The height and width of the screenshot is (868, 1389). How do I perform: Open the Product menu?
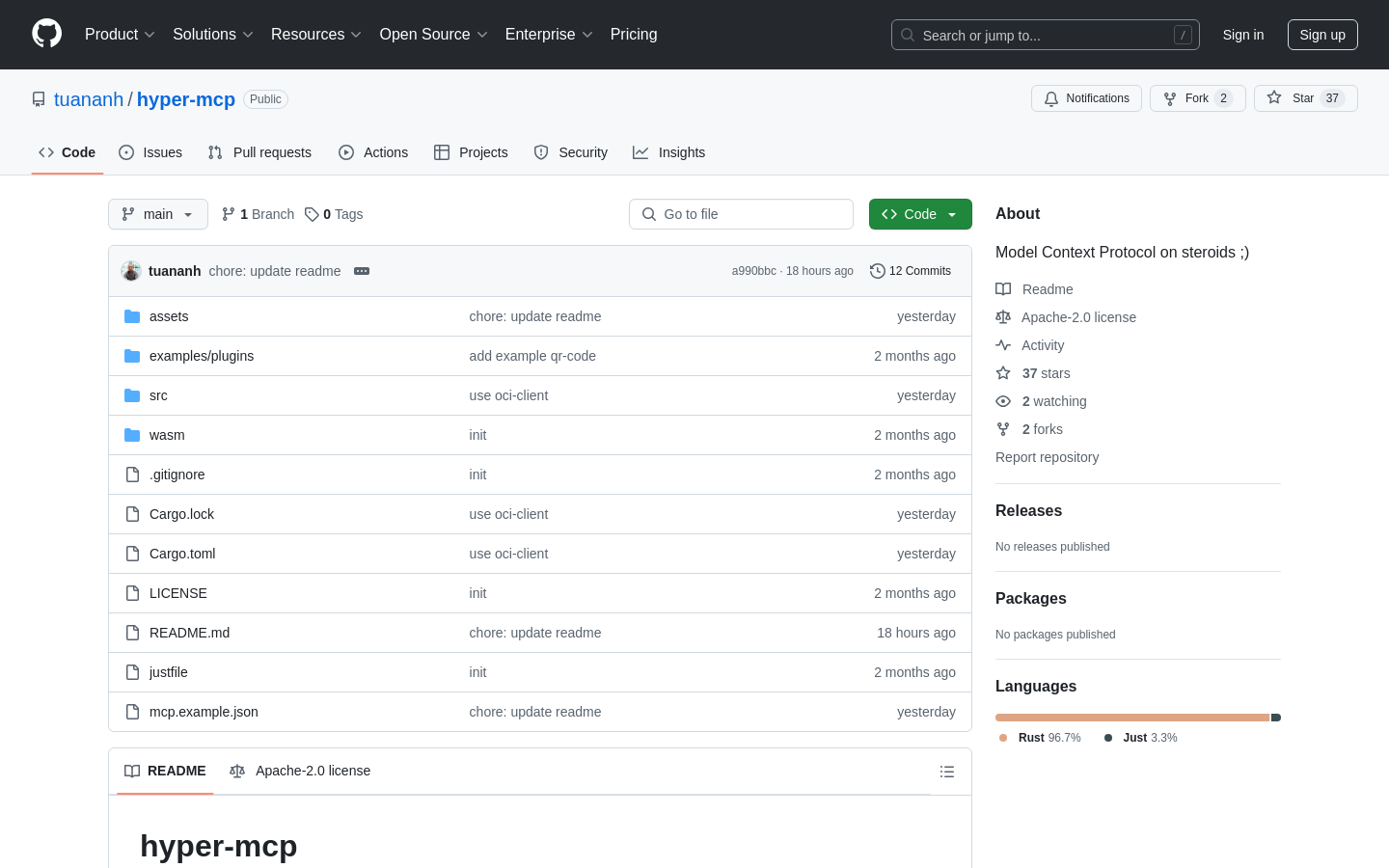tap(120, 35)
